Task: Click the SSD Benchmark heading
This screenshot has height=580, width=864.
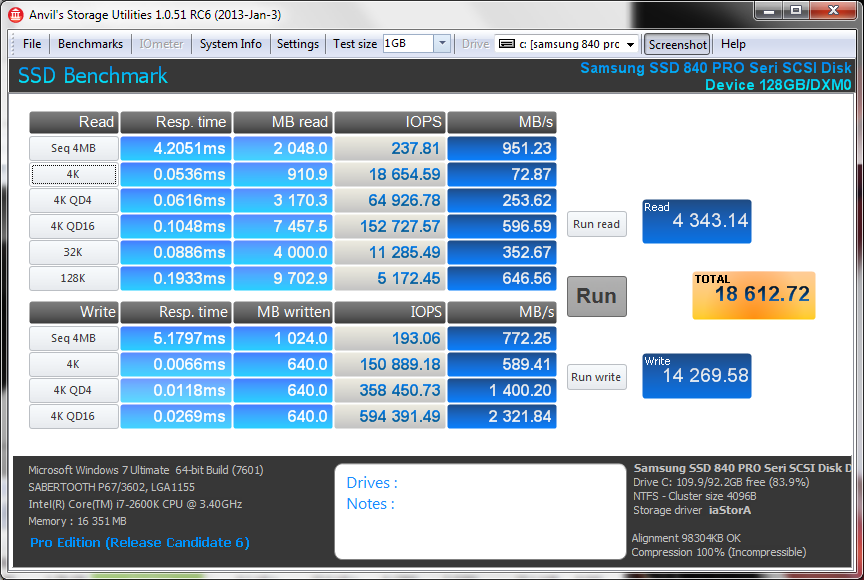Action: pyautogui.click(x=93, y=75)
